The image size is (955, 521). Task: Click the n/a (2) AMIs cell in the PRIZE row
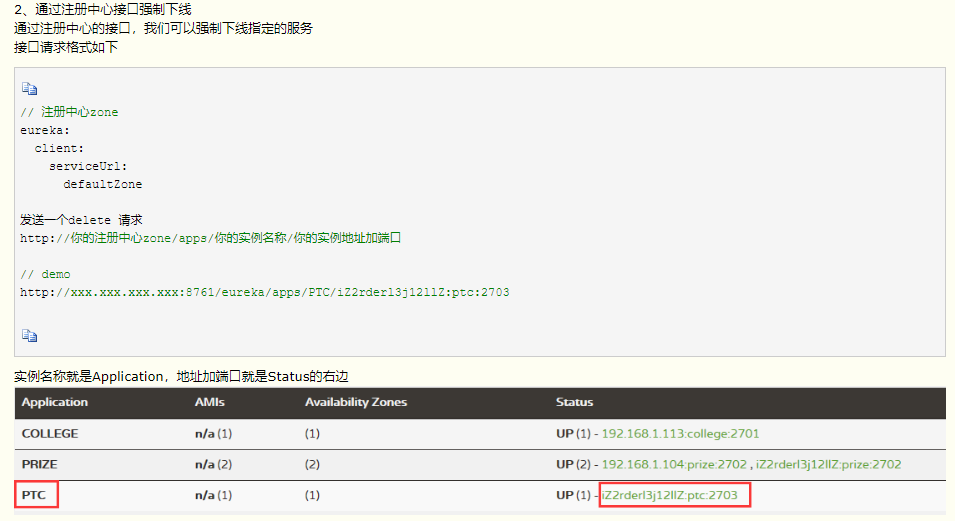pyautogui.click(x=213, y=464)
